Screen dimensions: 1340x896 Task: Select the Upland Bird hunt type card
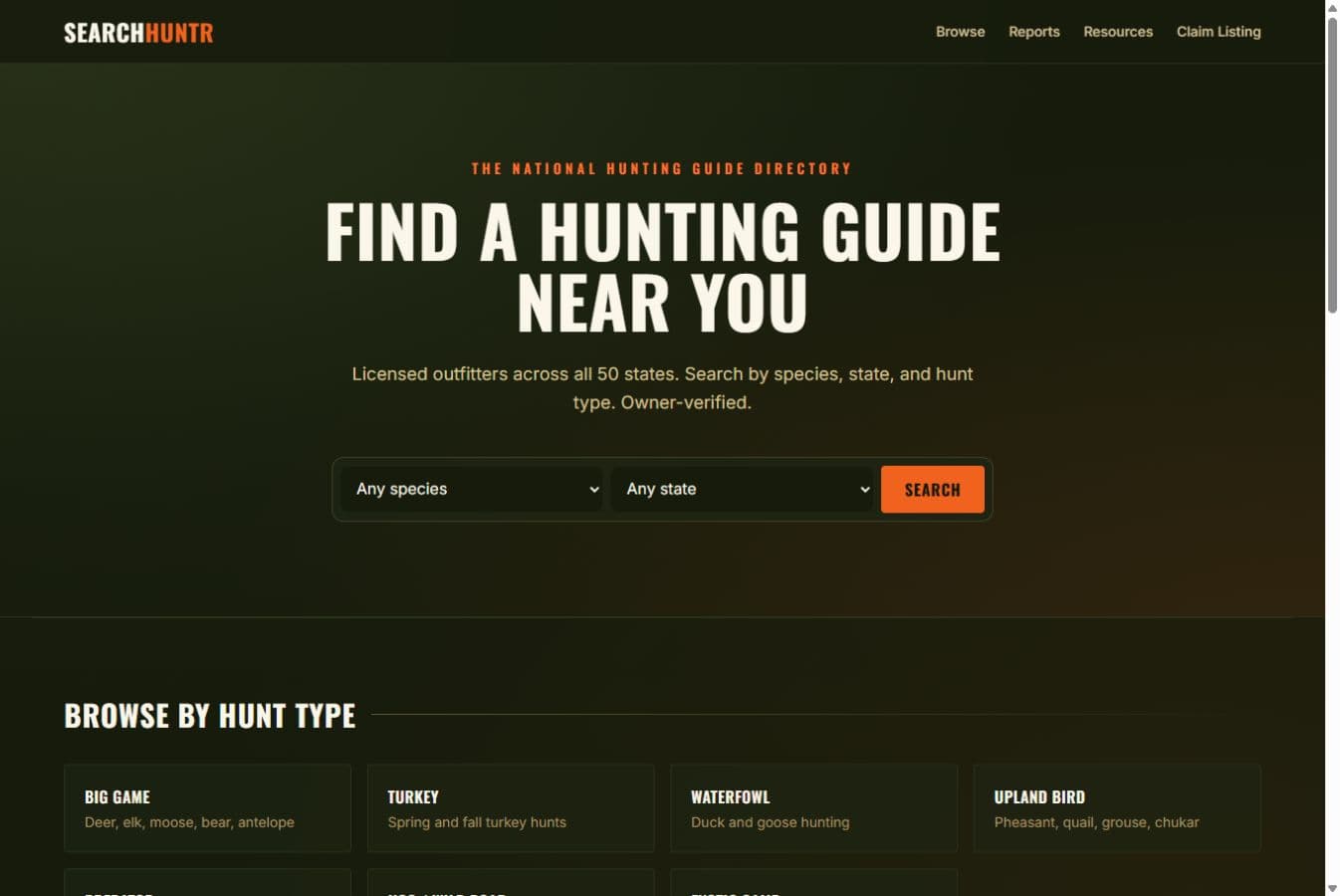click(1117, 808)
